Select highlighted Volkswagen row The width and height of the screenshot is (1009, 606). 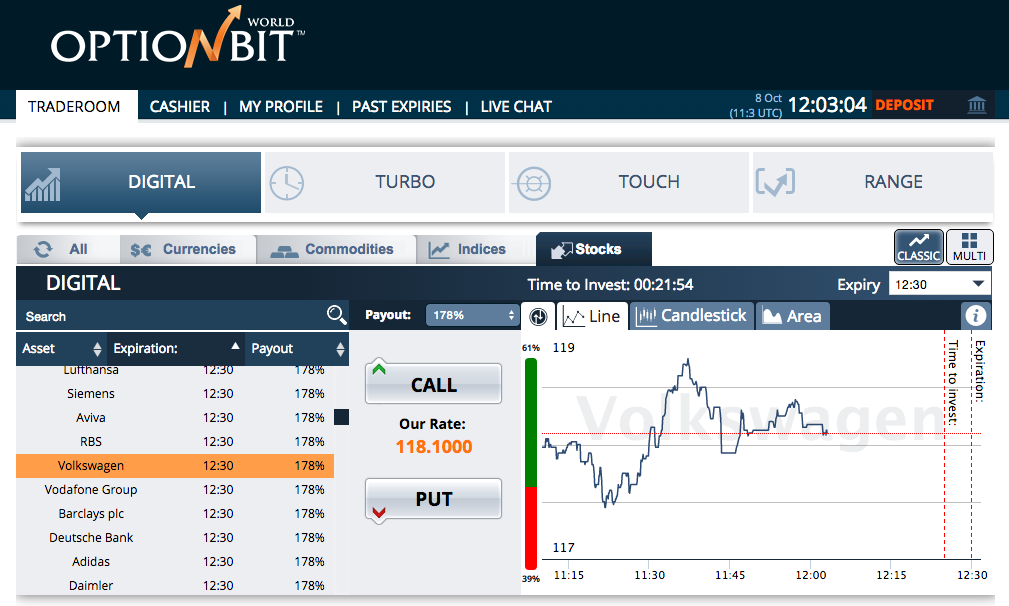175,466
